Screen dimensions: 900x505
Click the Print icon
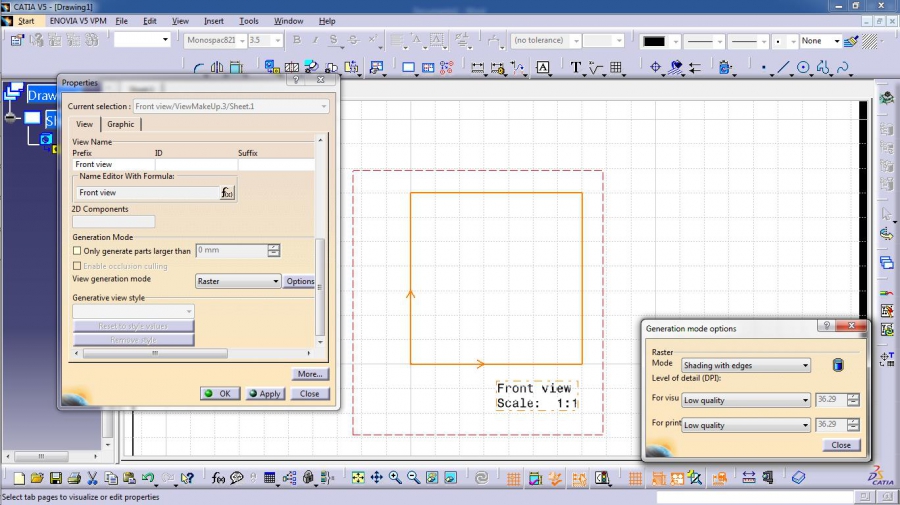(74, 478)
